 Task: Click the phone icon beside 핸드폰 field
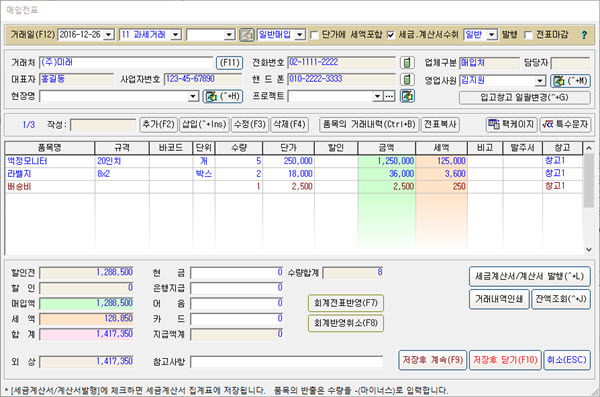click(407, 79)
